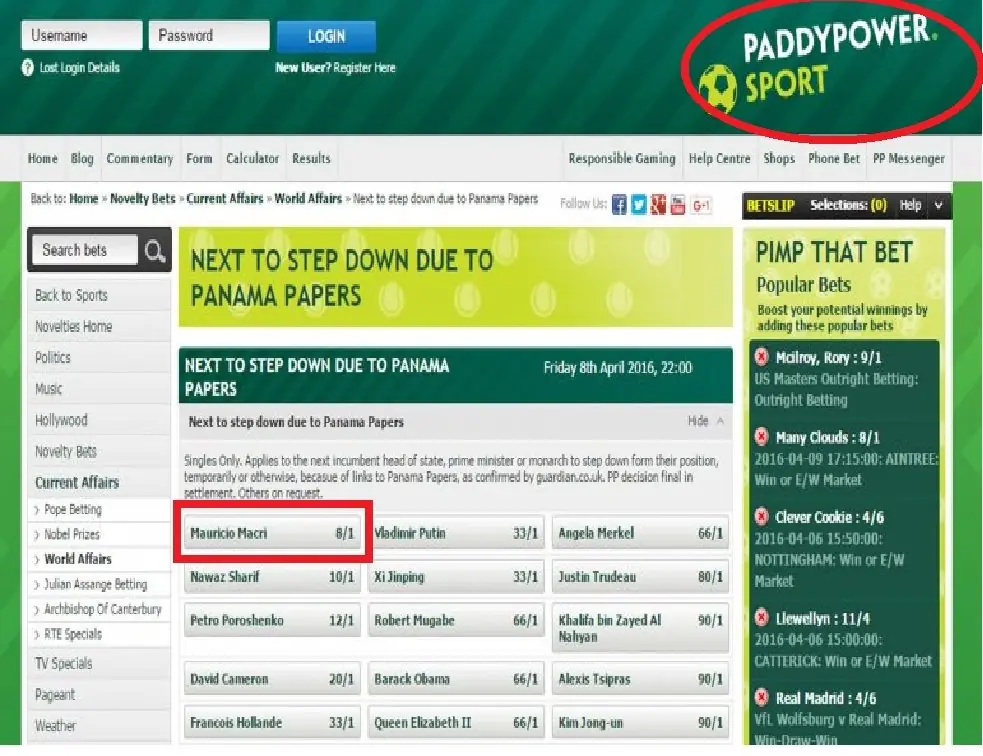
Task: Select Petro Poroshenko at 12/1
Action: point(272,621)
